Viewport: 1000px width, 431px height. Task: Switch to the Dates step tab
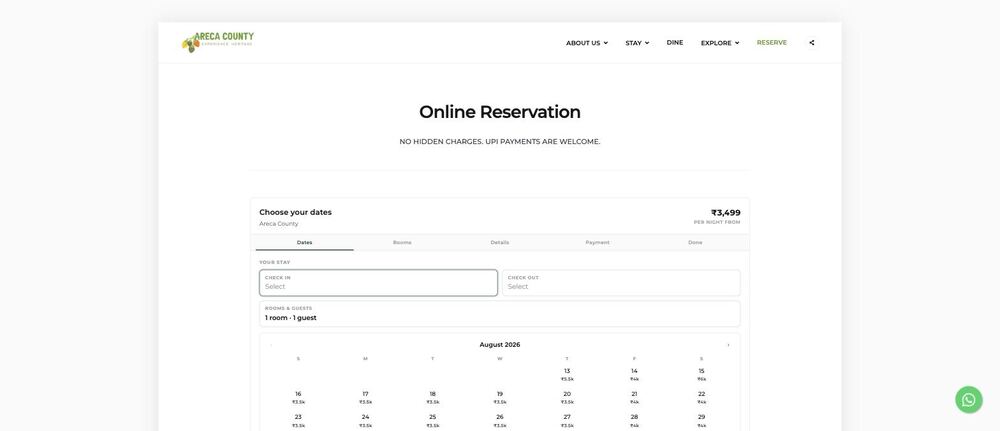coord(305,242)
